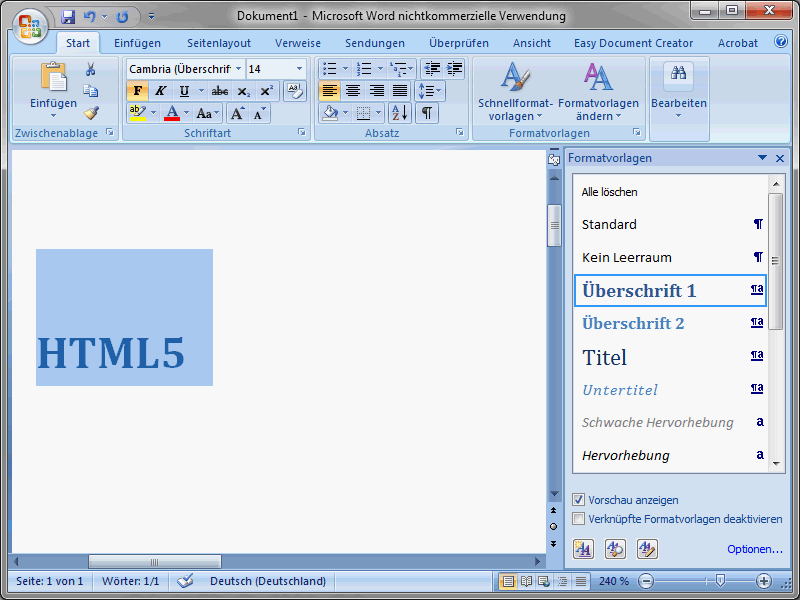The width and height of the screenshot is (800, 600).
Task: Grow font size with large A
Action: (x=237, y=113)
